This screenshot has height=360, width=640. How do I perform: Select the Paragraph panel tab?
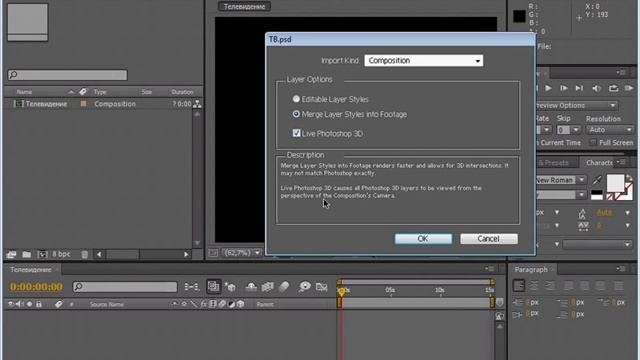[531, 269]
